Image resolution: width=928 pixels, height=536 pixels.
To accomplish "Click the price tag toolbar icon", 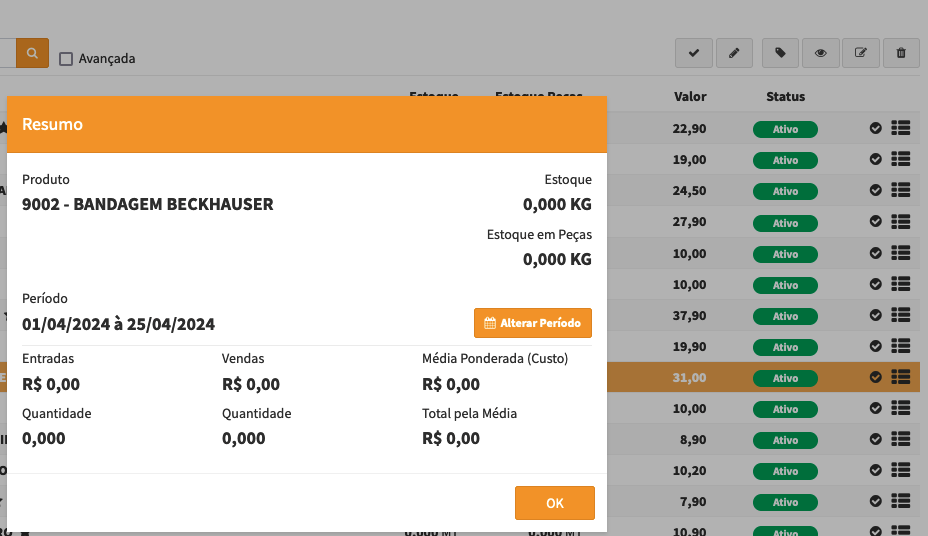I will point(780,53).
